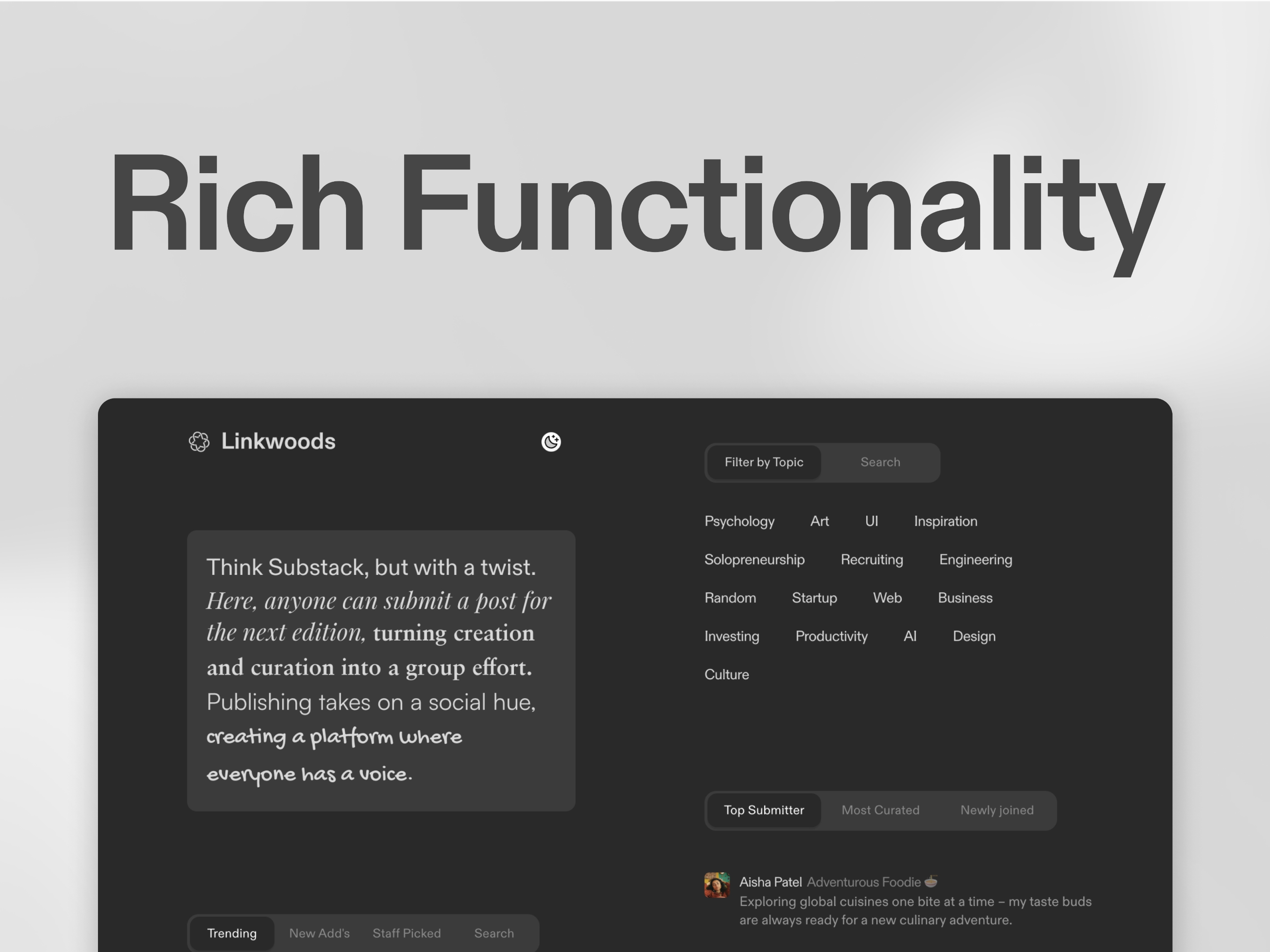Select the AI topic filter

(x=910, y=635)
